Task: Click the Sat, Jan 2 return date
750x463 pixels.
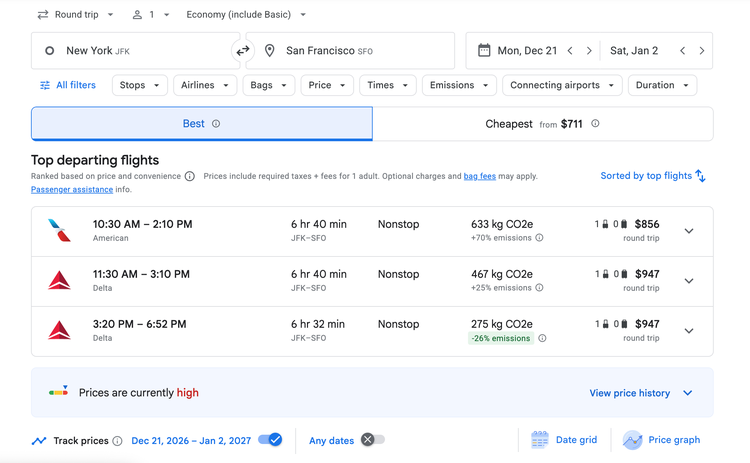Action: tap(634, 51)
